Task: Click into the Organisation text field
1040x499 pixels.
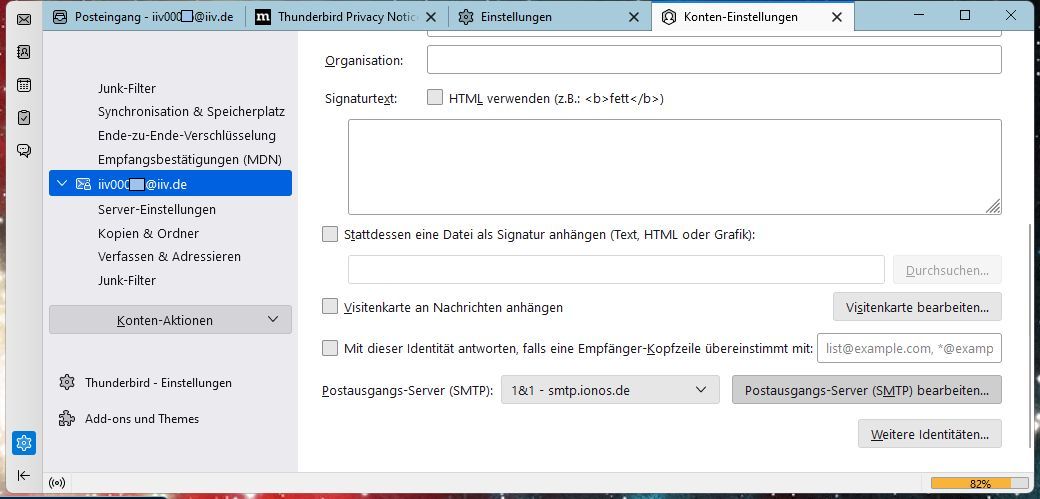Action: click(713, 60)
